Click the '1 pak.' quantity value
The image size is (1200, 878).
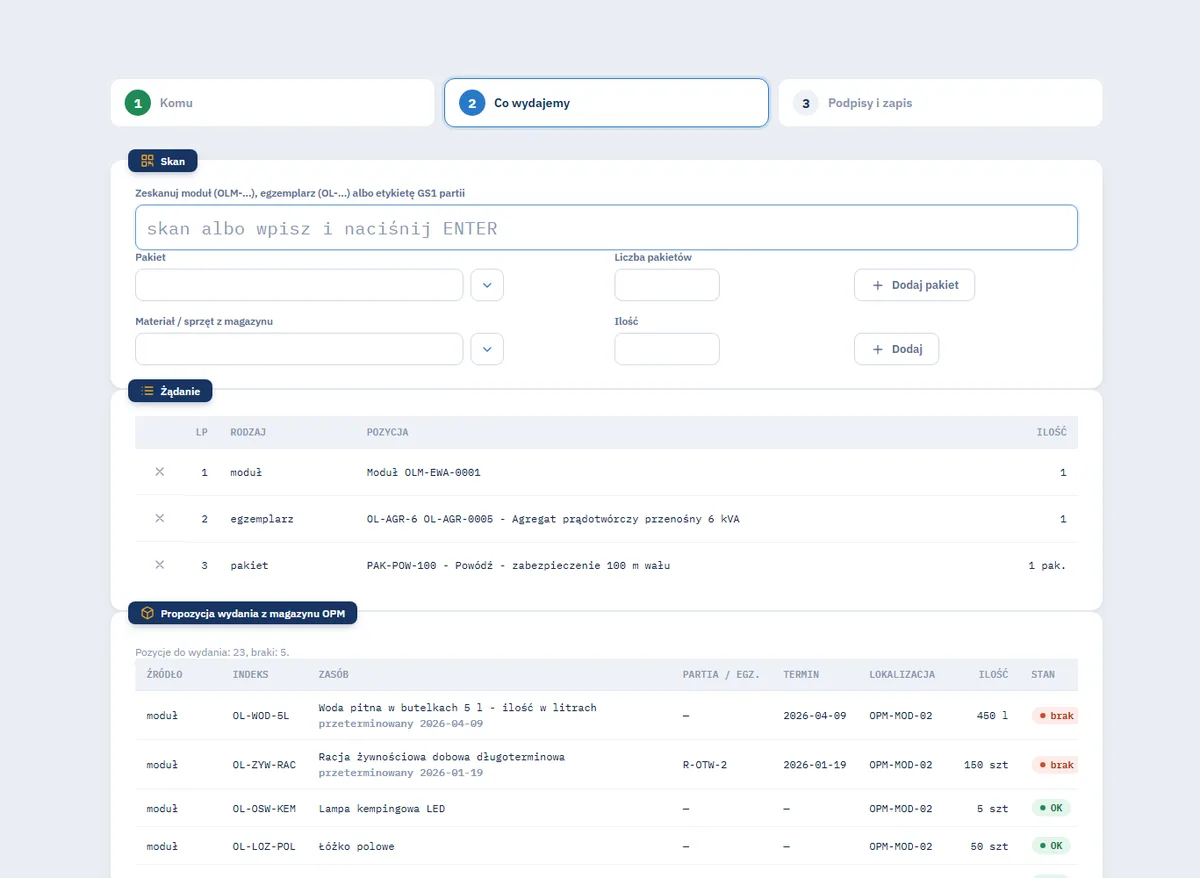1047,565
